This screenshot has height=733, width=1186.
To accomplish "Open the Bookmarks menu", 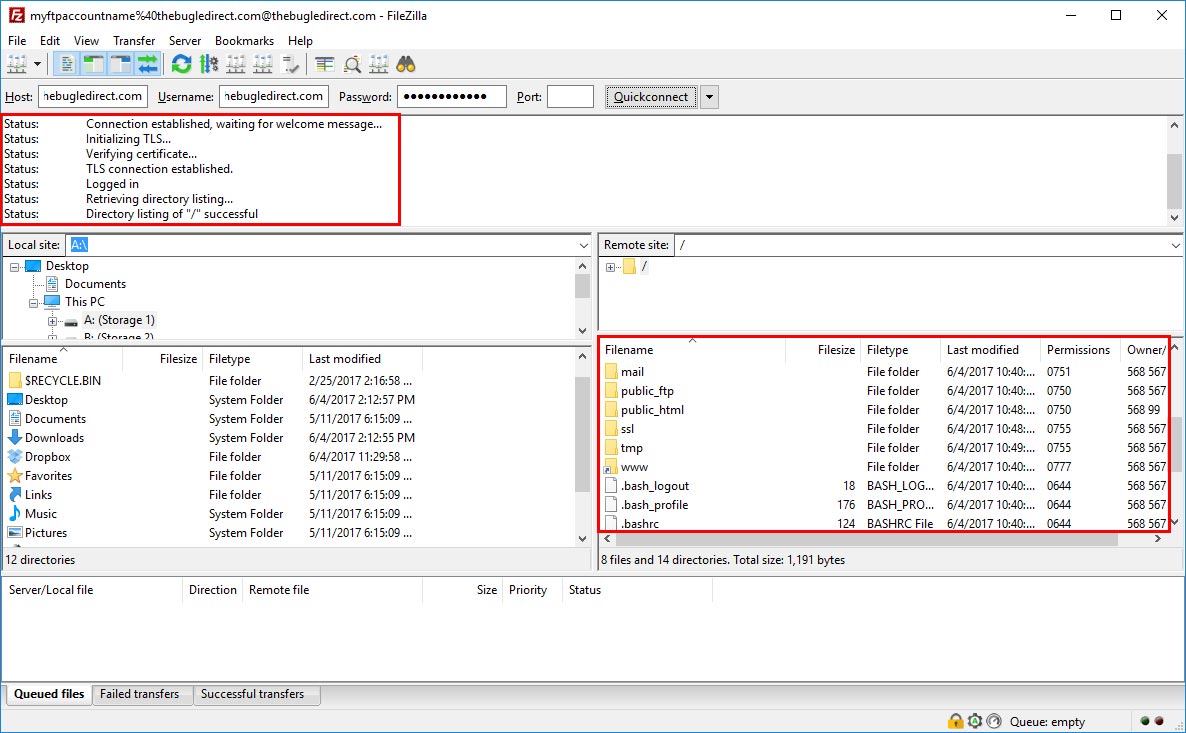I will coord(244,41).
